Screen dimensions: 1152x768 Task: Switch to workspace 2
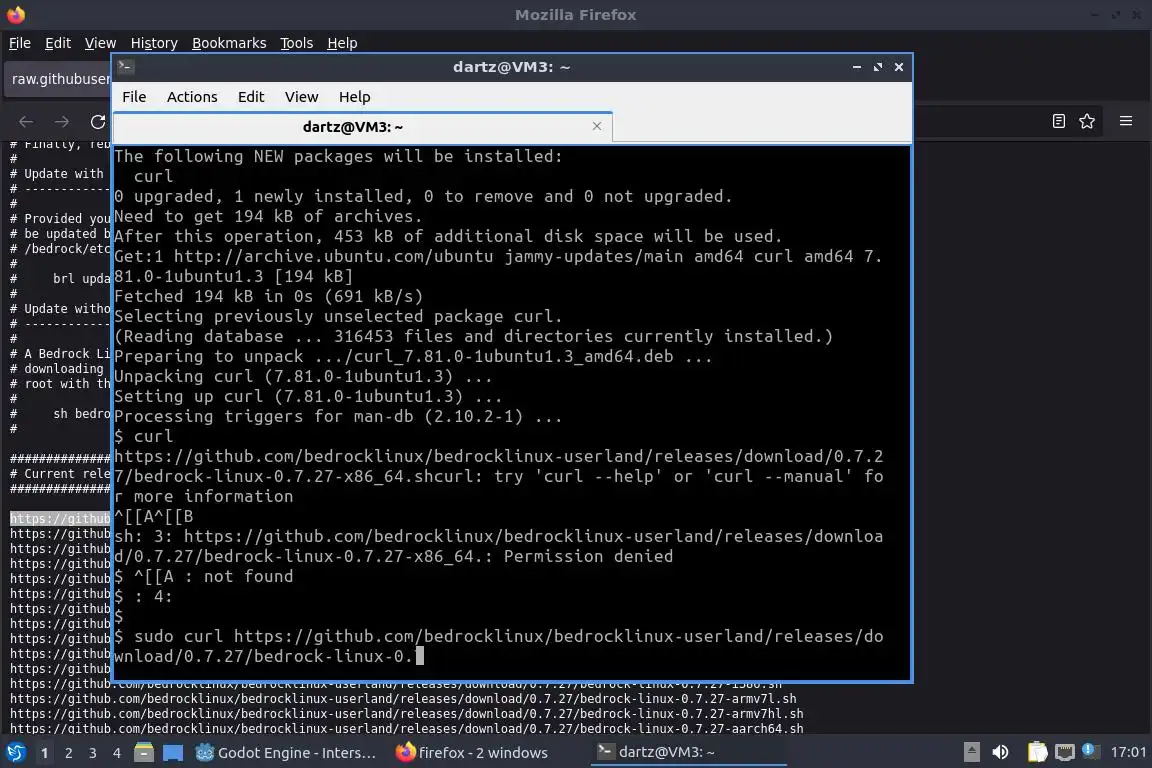coord(69,753)
